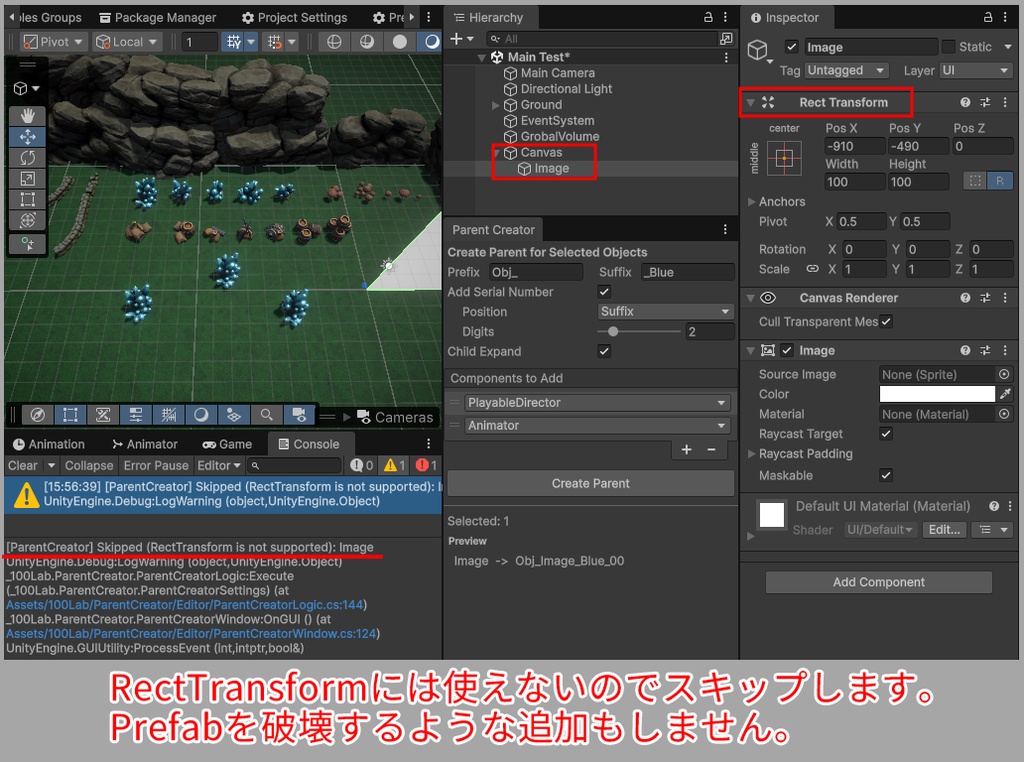Viewport: 1024px width, 762px height.
Task: Open custom editor tools icon
Action: (x=27, y=244)
